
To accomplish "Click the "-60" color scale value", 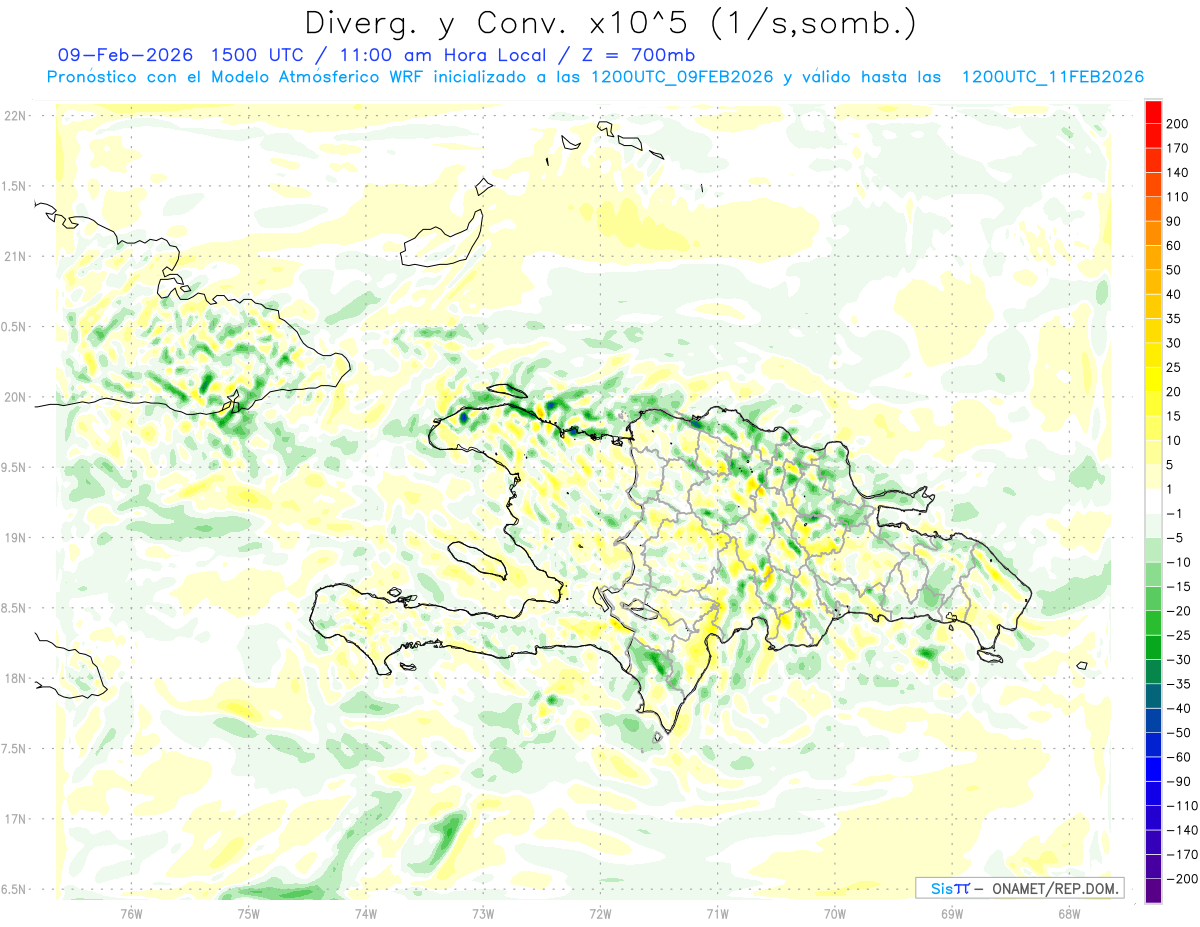I will [1177, 757].
